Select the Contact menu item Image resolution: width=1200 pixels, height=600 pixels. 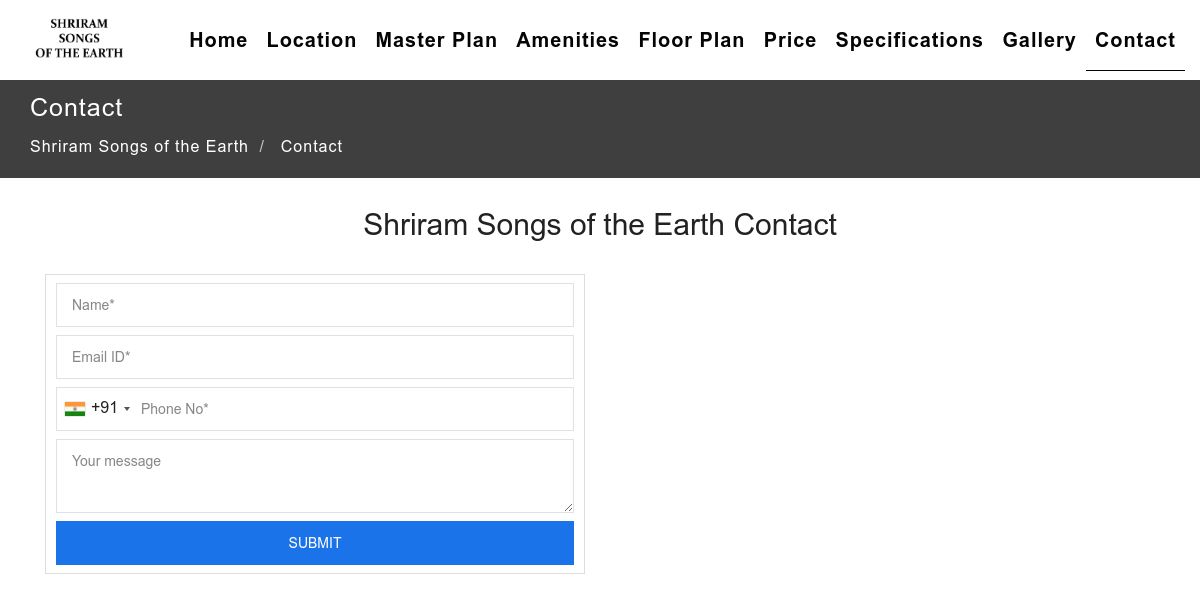pyautogui.click(x=1135, y=40)
